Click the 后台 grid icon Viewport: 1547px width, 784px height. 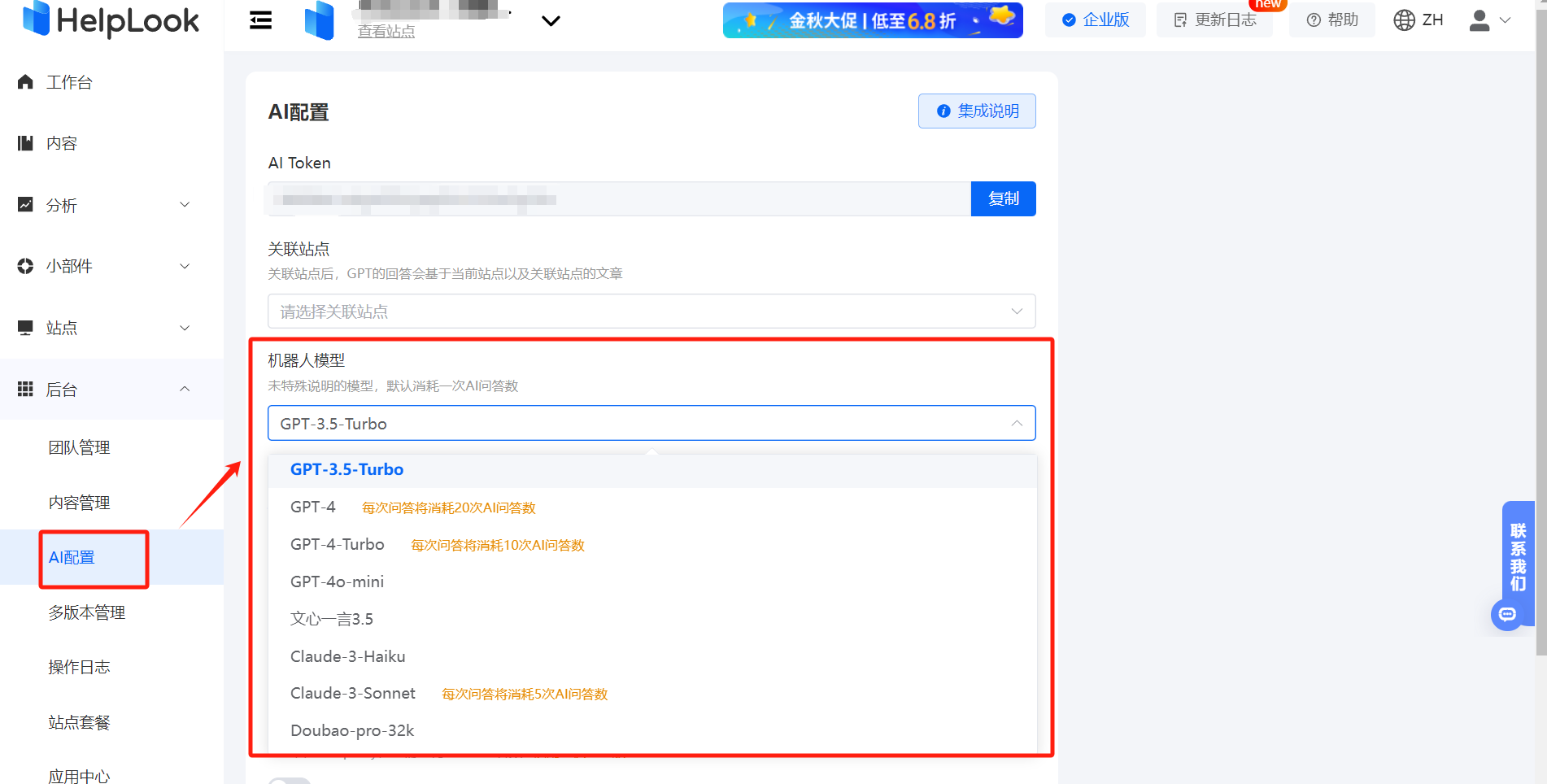pos(25,390)
